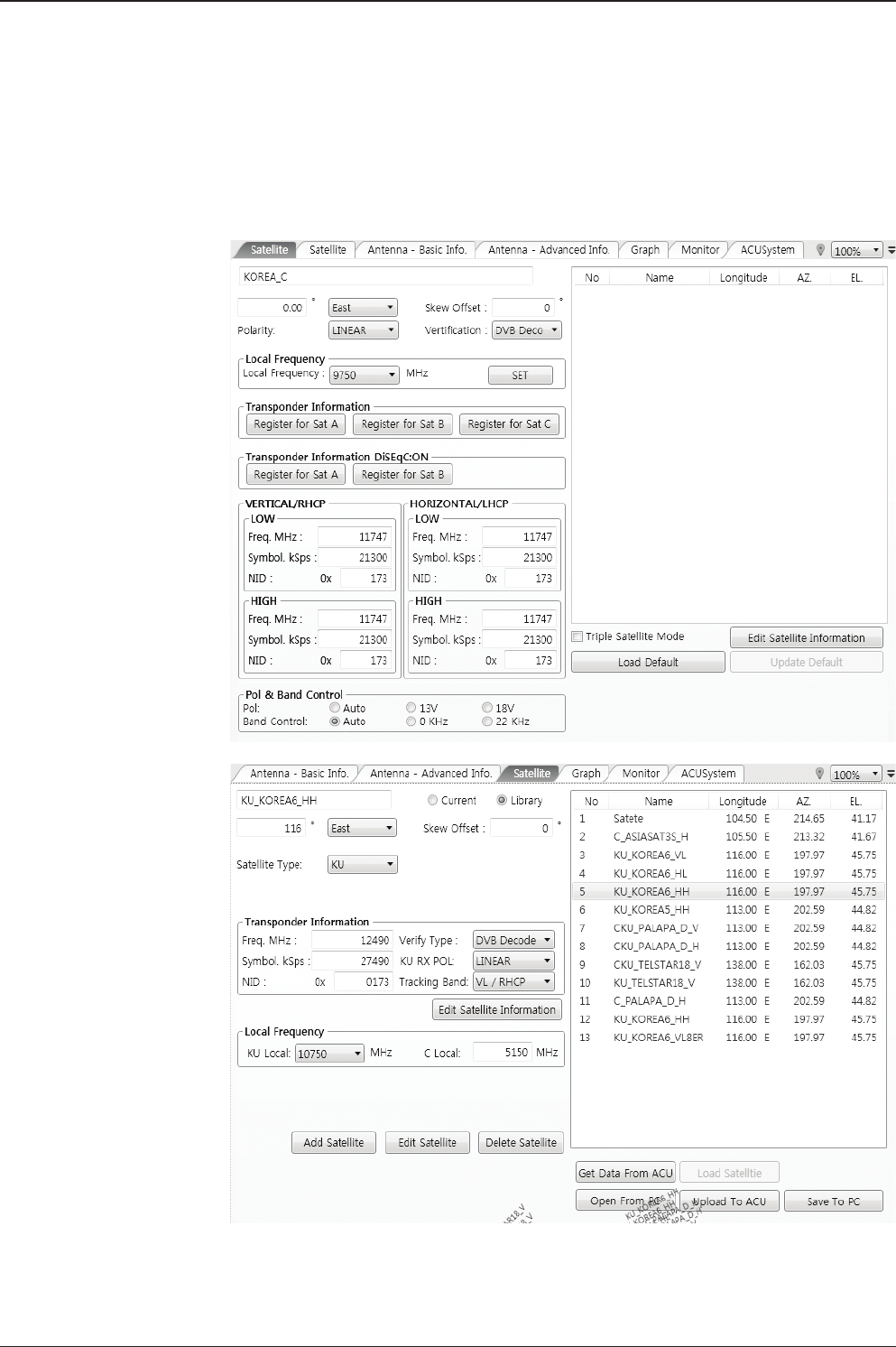Open the Monitor tab in KOREA_C window
This screenshot has height=1347, width=896.
pyautogui.click(x=700, y=250)
